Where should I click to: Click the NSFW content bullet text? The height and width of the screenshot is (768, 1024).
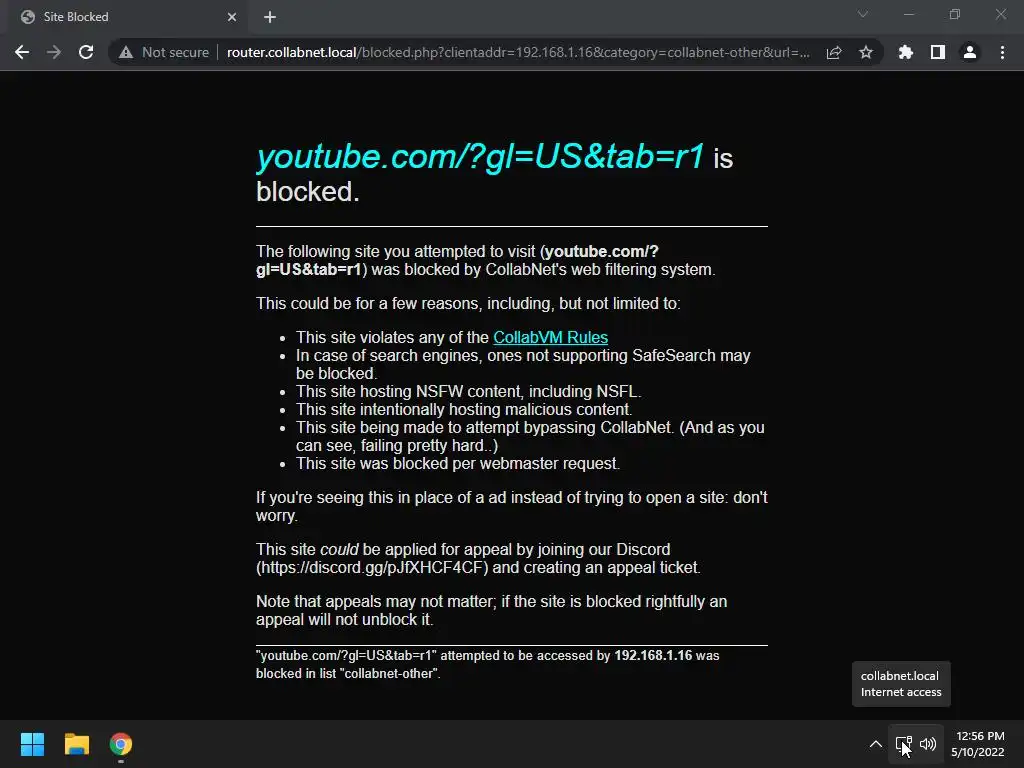point(468,391)
